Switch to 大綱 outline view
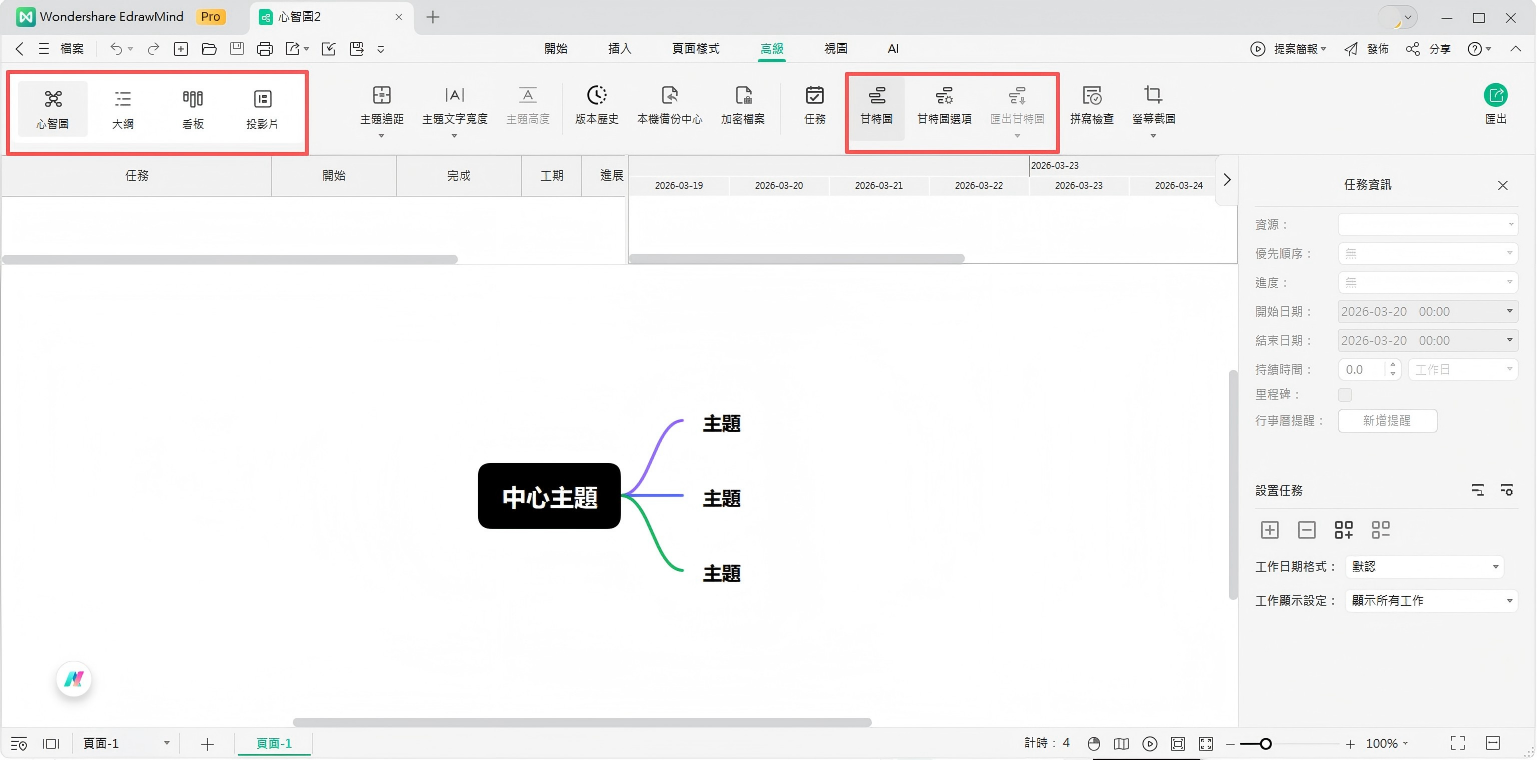Screen dimensions: 1537x760 point(123,108)
